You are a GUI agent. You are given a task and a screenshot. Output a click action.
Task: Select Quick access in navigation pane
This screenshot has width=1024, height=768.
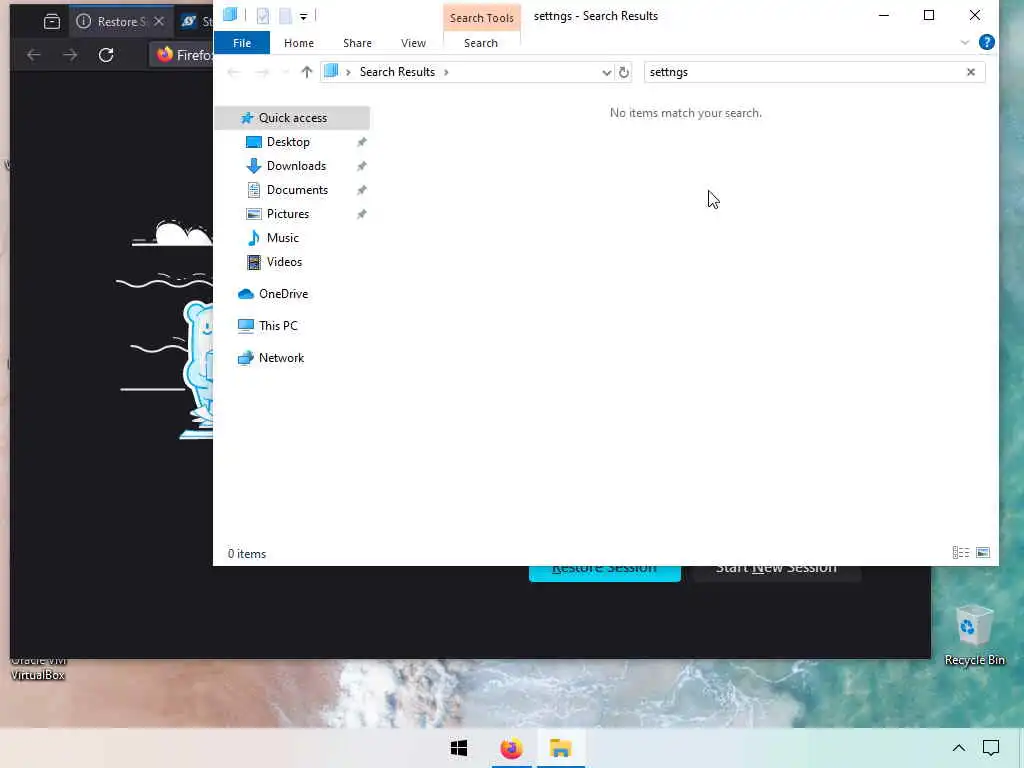[x=293, y=118]
